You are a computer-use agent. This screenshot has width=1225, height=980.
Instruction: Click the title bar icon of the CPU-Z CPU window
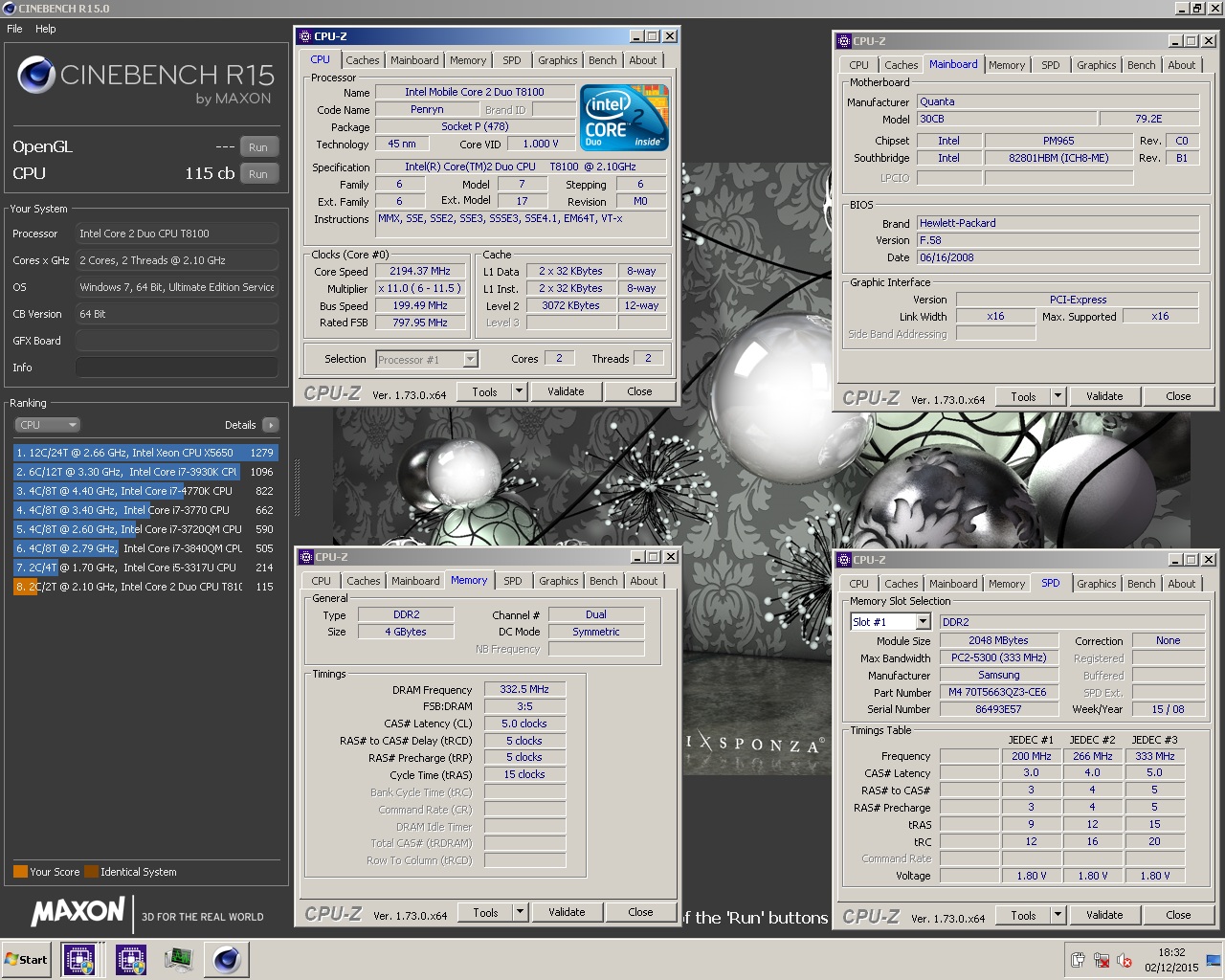305,36
